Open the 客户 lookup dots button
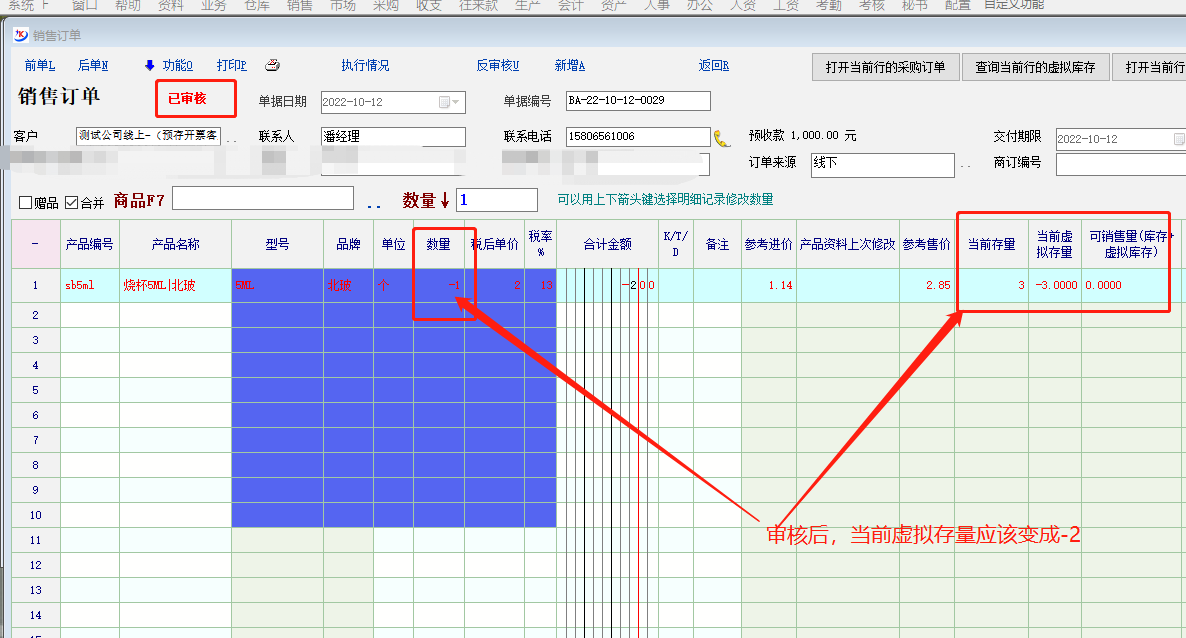This screenshot has width=1186, height=638. tap(232, 138)
